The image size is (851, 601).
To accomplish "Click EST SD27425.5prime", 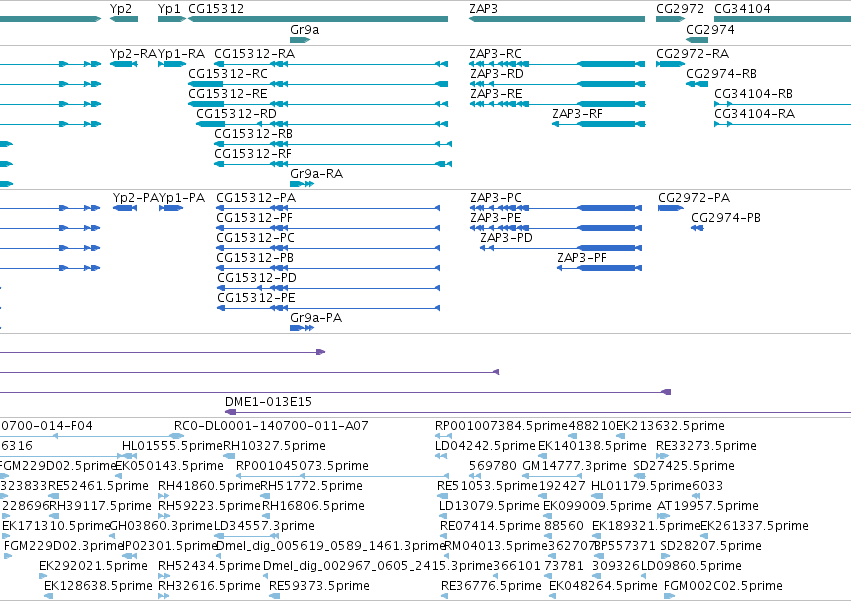I will point(684,466).
